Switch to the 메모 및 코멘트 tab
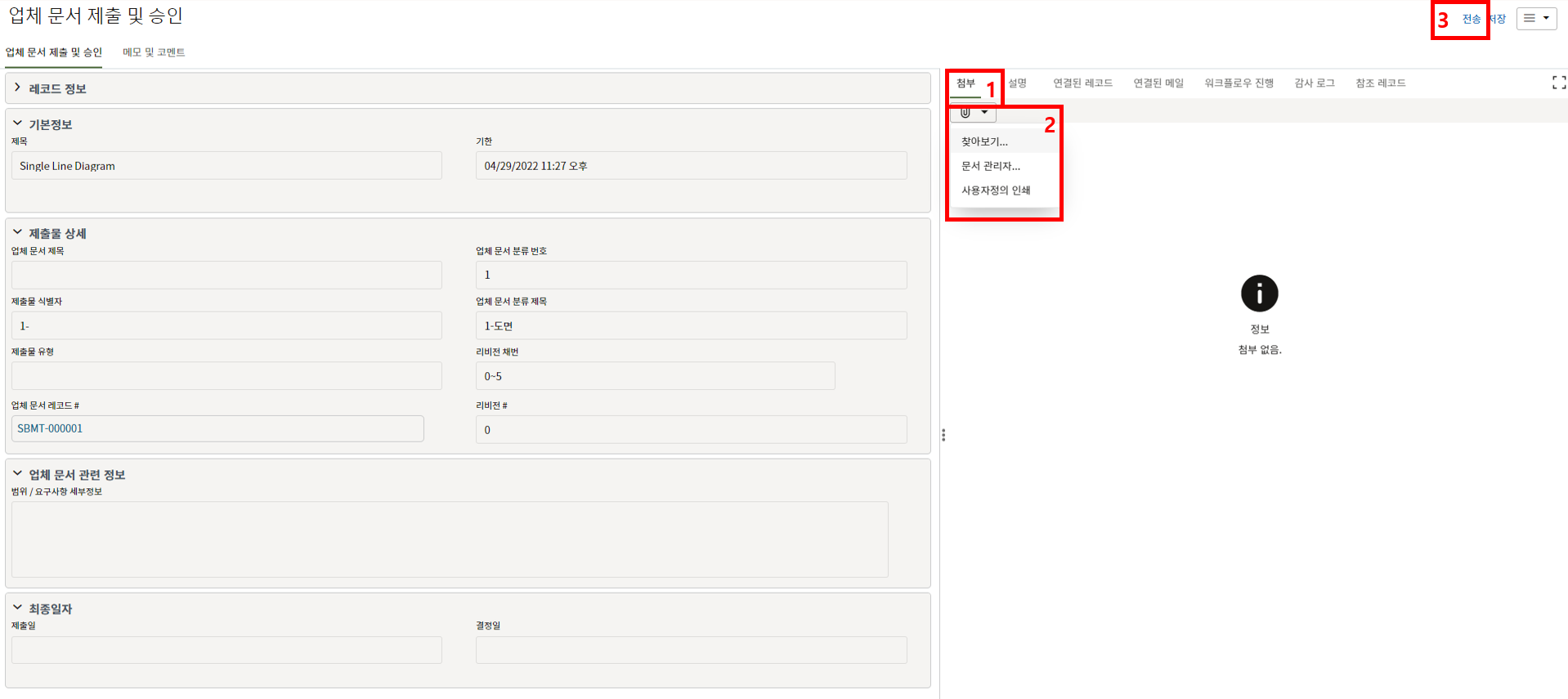The width and height of the screenshot is (1568, 699). (154, 52)
